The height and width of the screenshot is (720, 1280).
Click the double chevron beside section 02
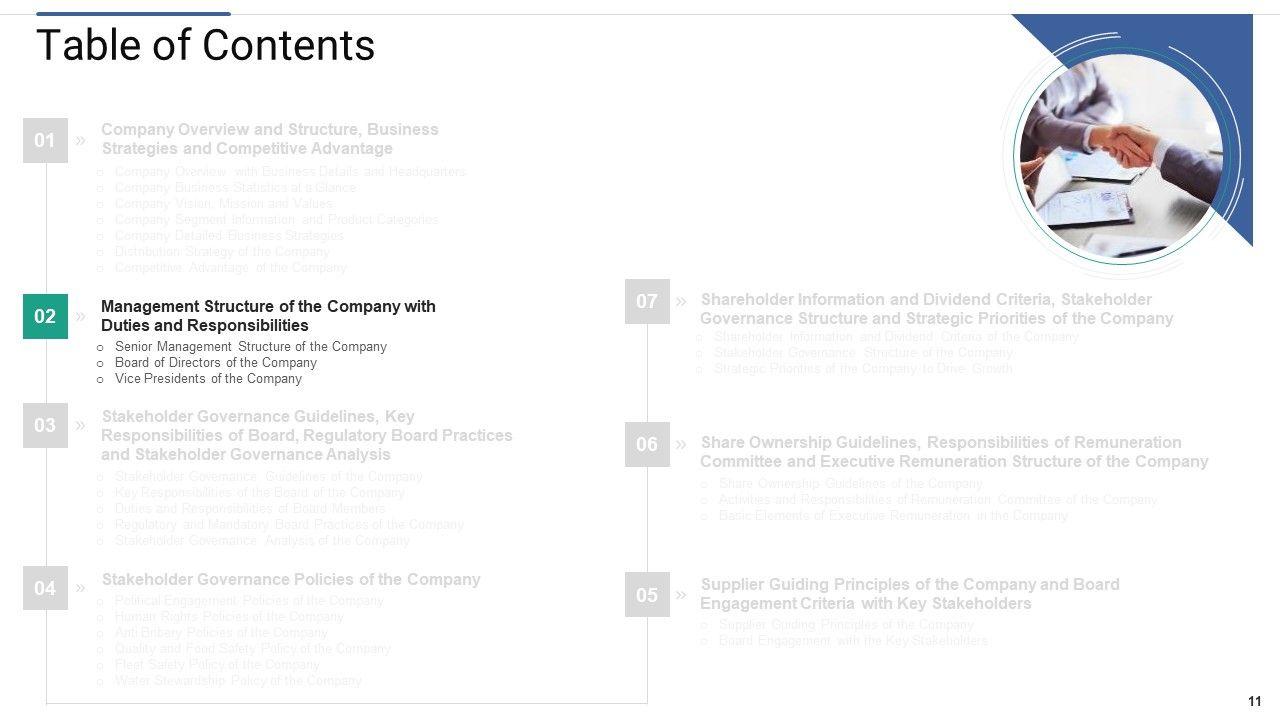(80, 316)
